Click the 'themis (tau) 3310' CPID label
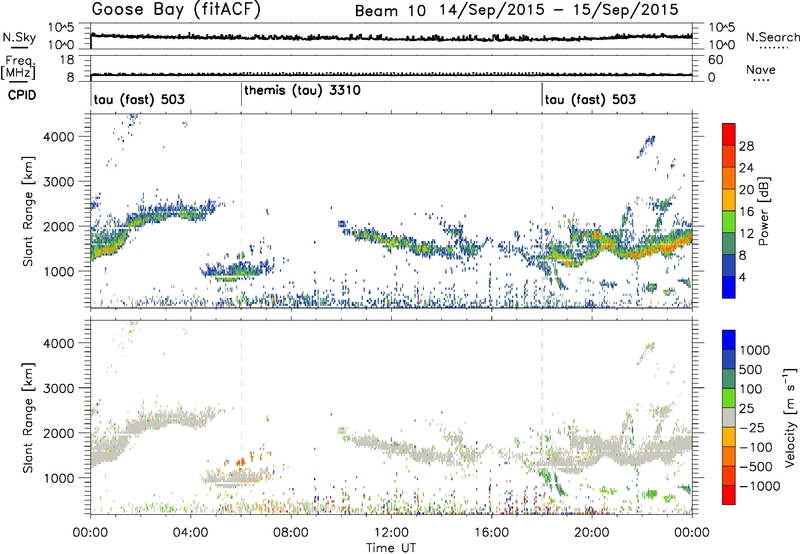Viewport: 800px width, 554px height. (x=302, y=91)
